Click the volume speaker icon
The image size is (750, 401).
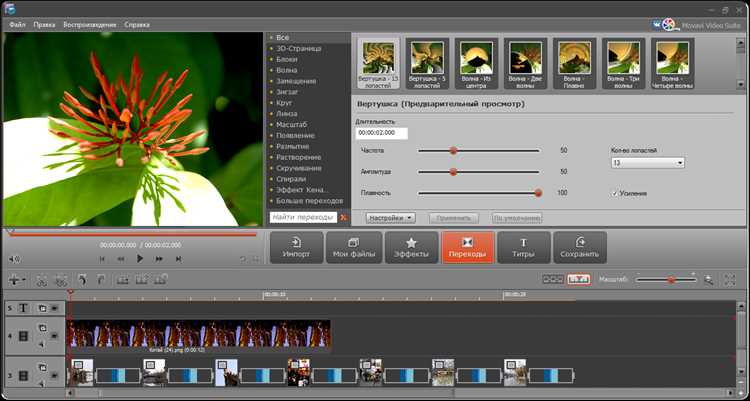[14, 259]
